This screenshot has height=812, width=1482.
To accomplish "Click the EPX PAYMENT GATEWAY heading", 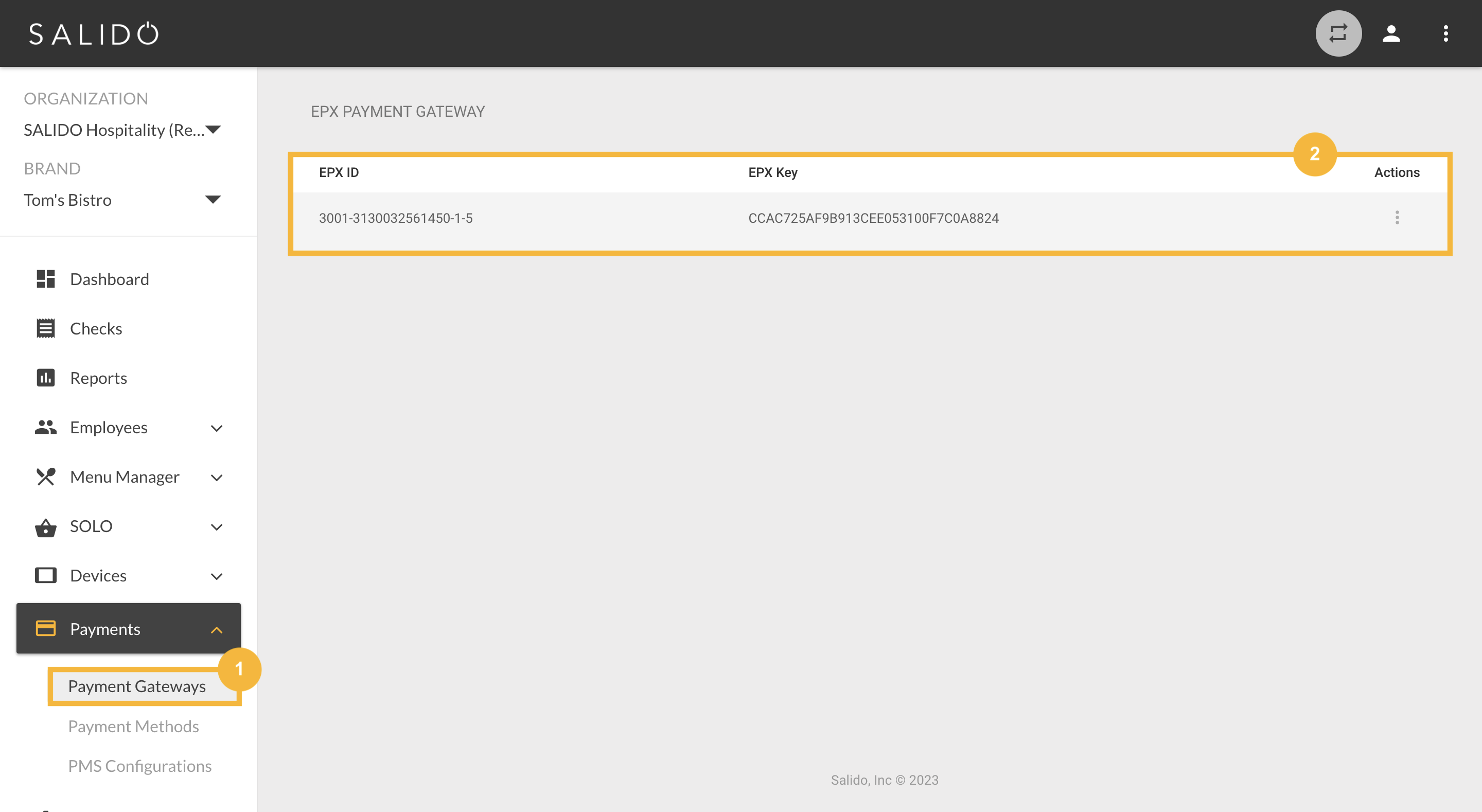I will (x=398, y=112).
